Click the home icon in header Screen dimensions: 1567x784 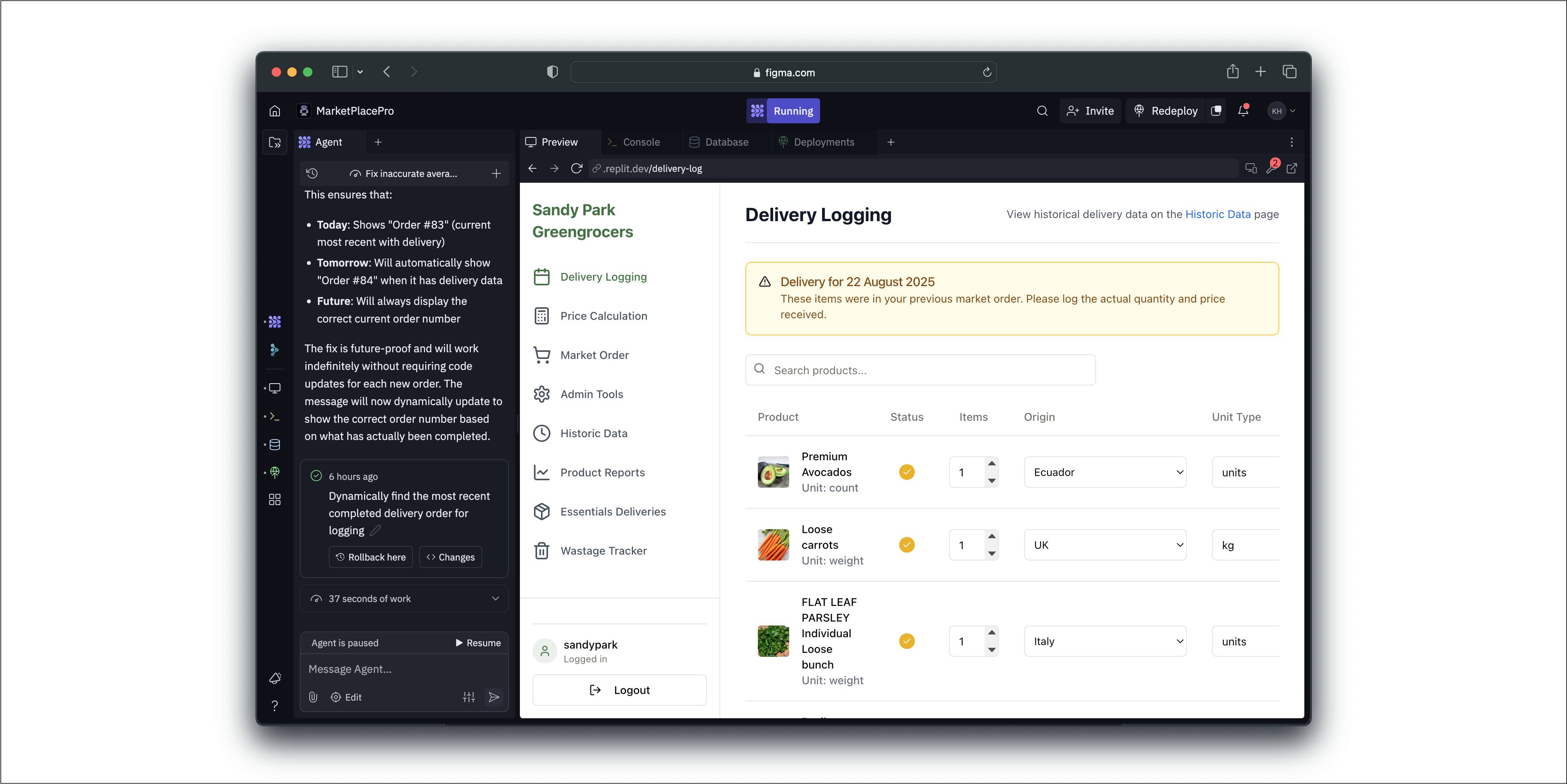tap(275, 111)
